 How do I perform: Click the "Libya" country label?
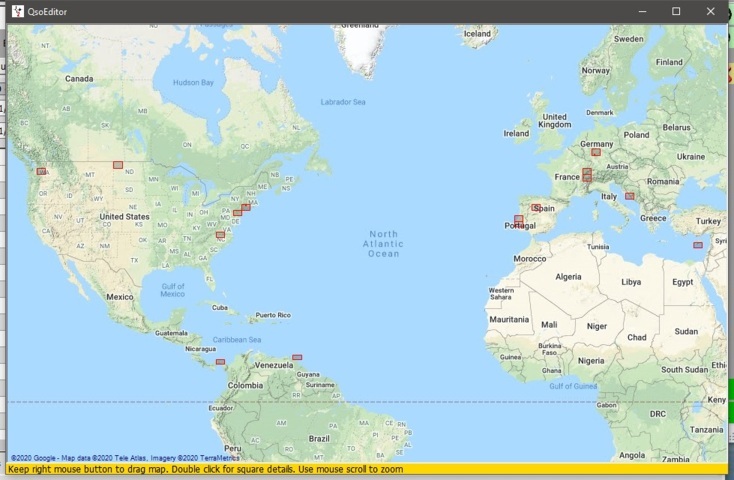pos(631,282)
